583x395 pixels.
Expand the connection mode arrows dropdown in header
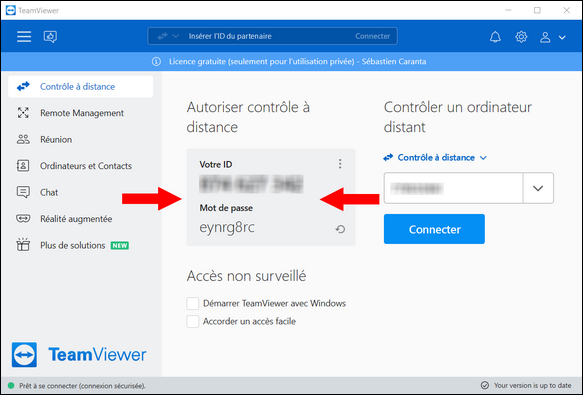point(168,36)
